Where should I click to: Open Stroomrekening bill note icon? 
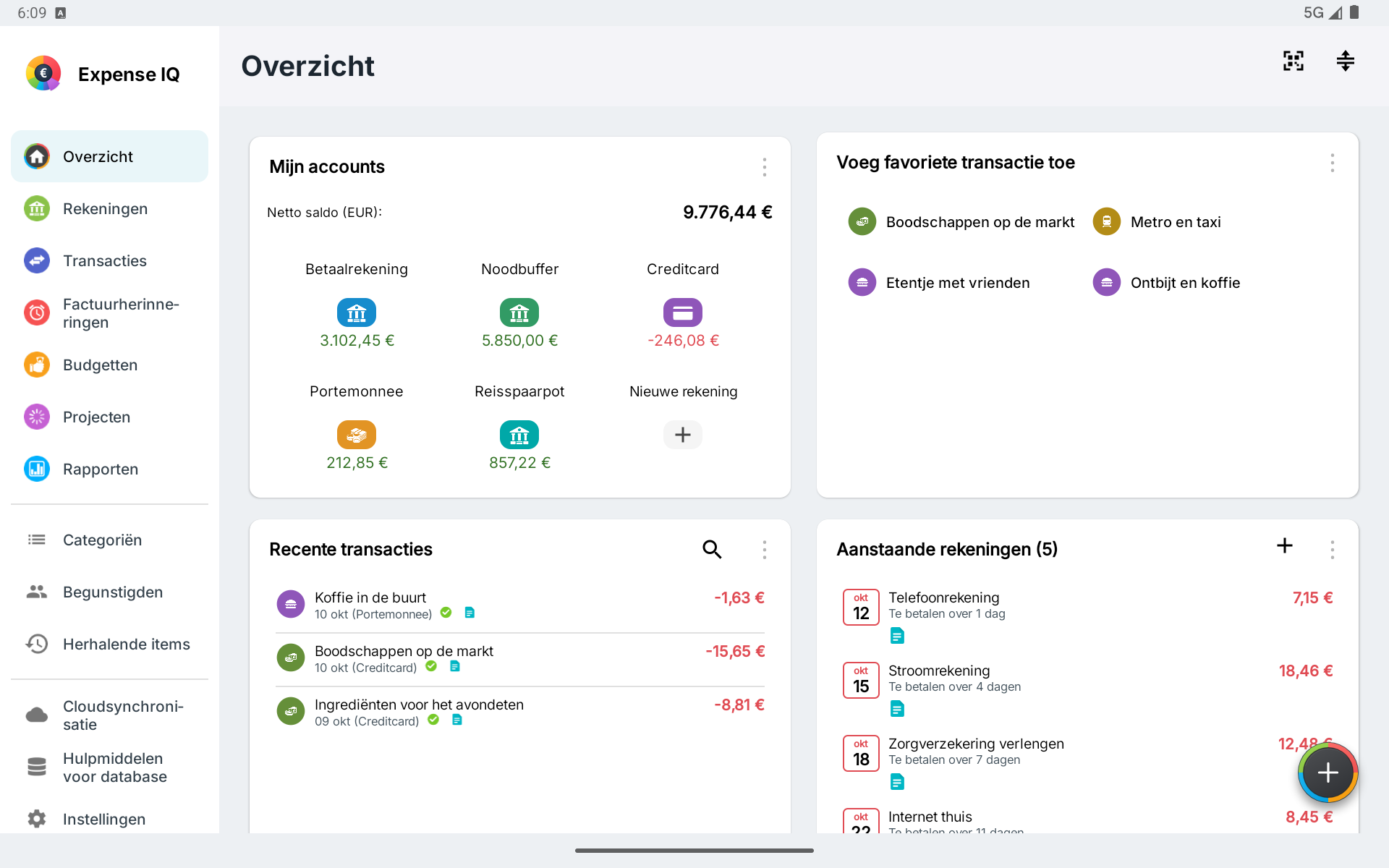[897, 709]
